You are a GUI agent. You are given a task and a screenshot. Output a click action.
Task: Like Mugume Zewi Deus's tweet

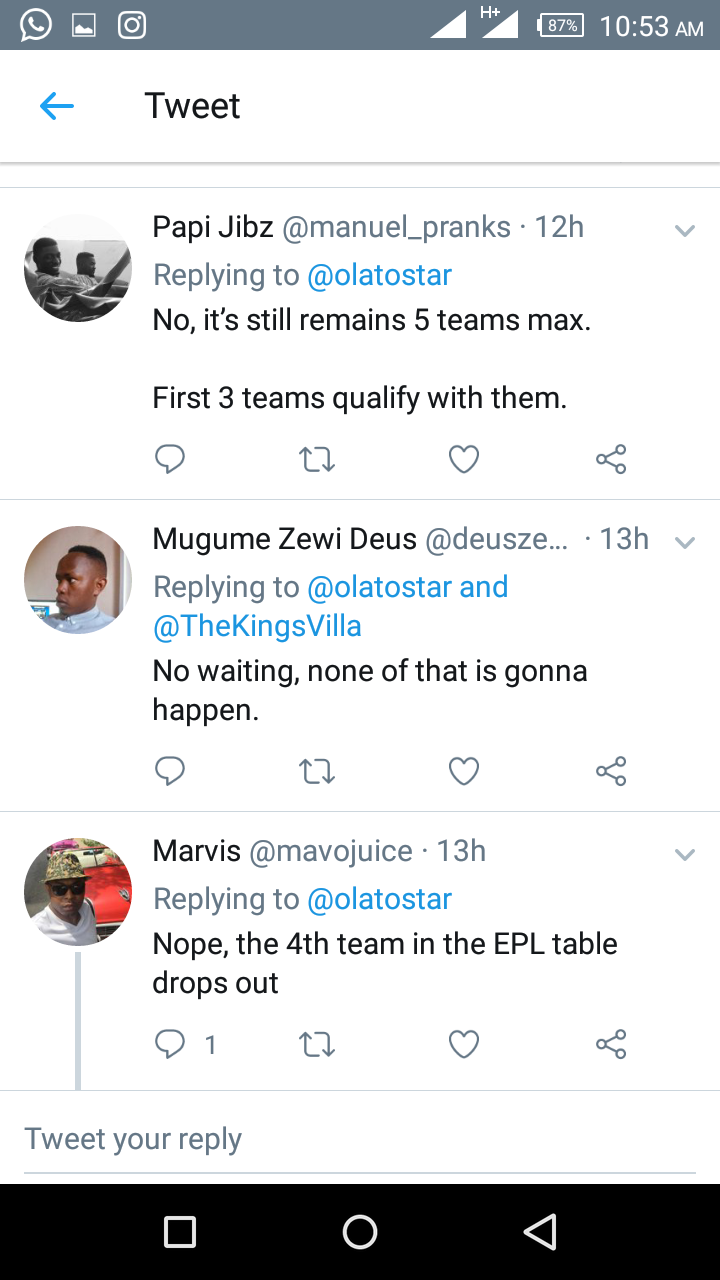pos(464,771)
